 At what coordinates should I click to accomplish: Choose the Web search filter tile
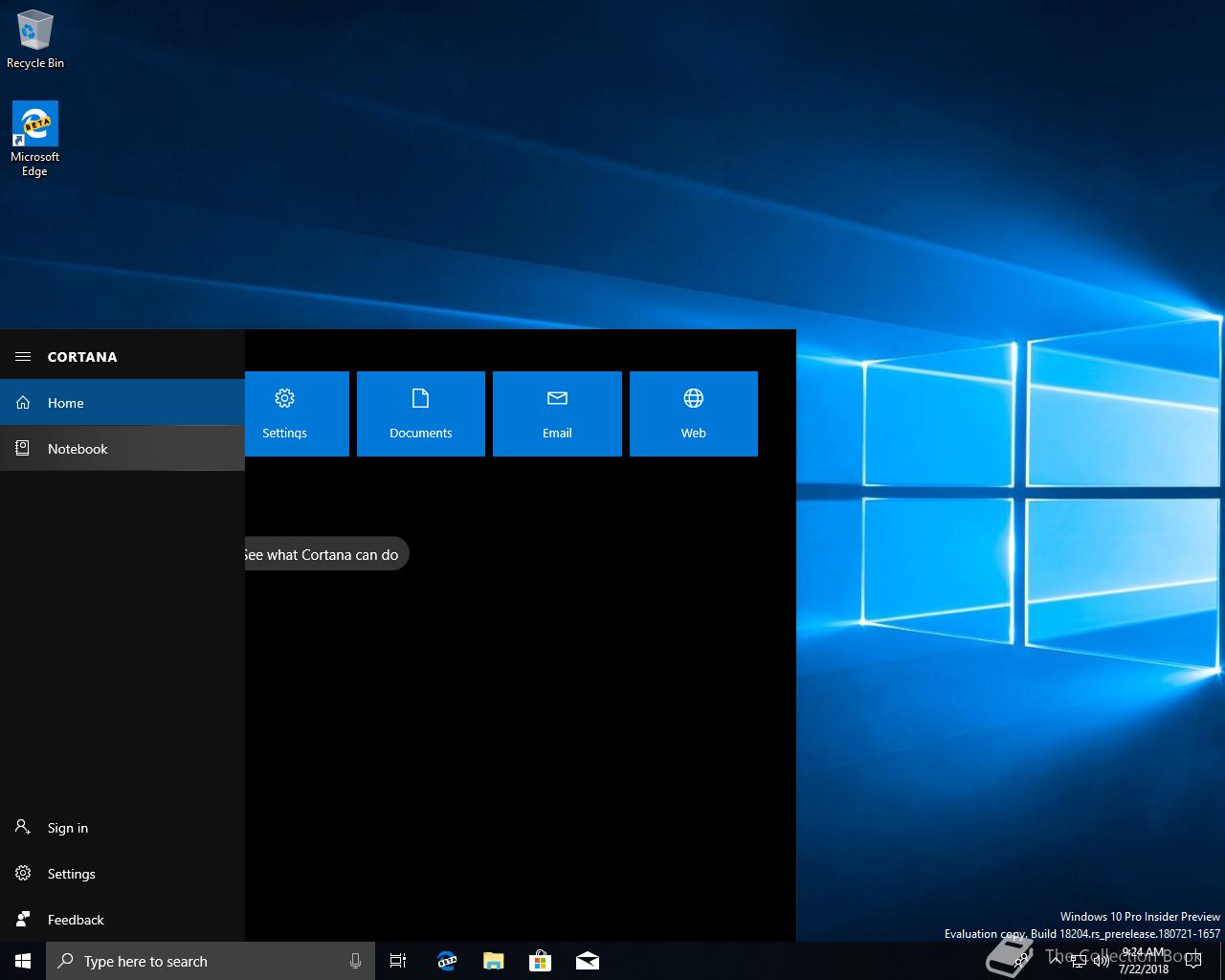coord(694,413)
